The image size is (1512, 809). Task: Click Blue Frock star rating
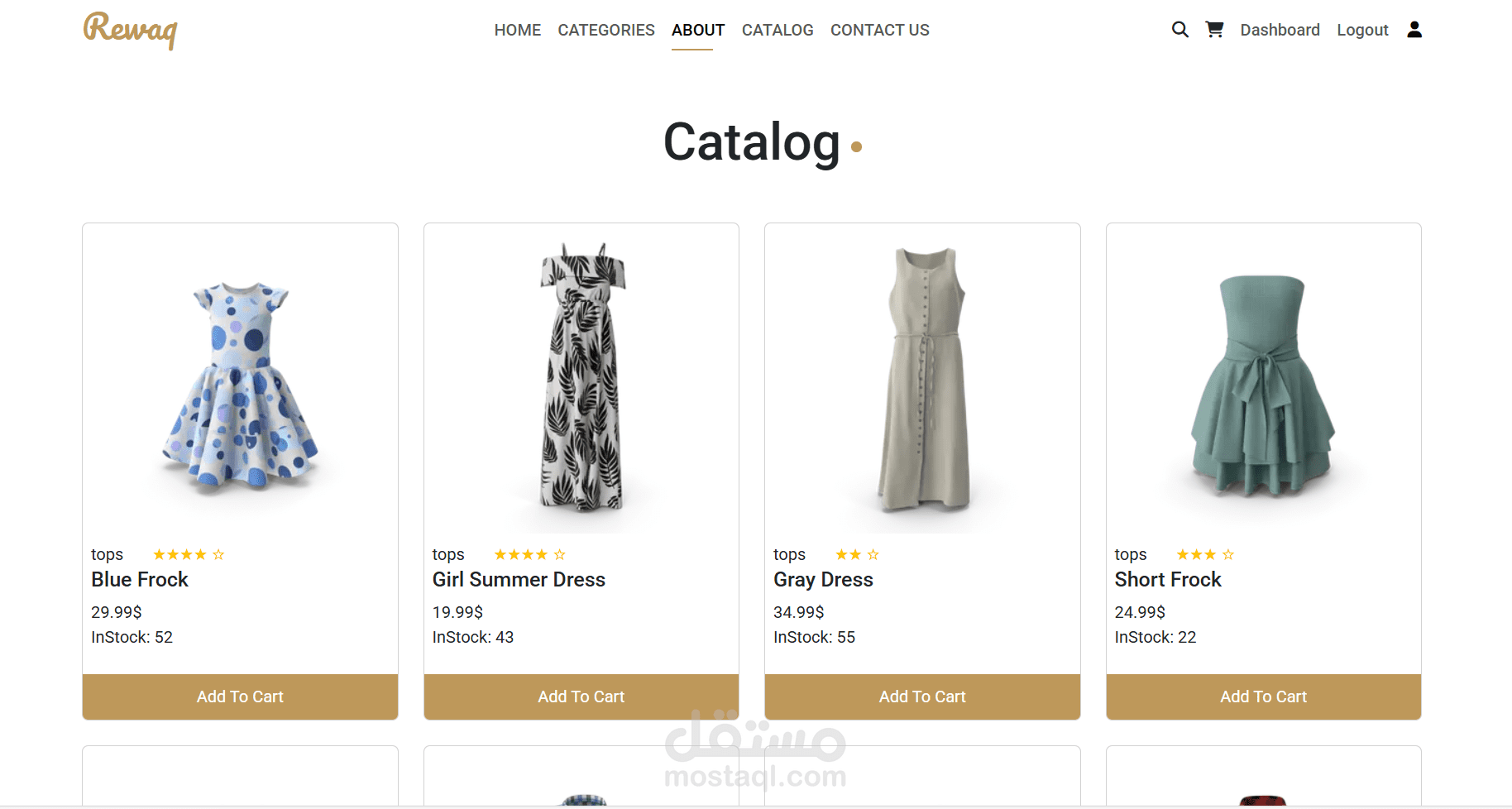click(x=189, y=554)
